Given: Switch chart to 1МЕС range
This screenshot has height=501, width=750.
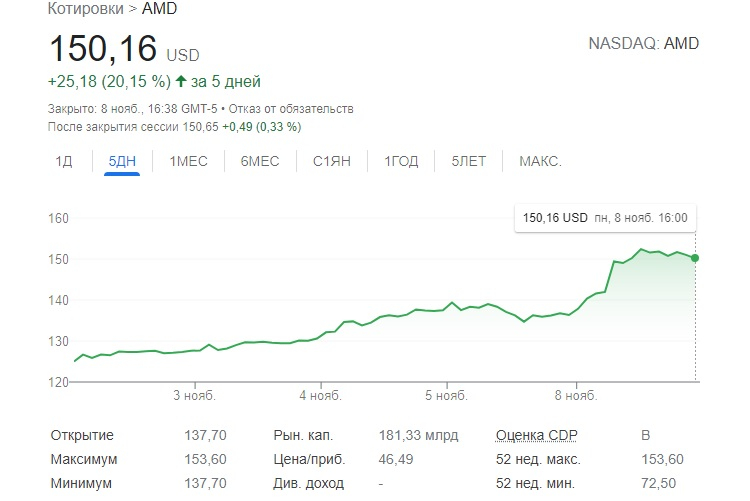Looking at the screenshot, I should [x=188, y=161].
